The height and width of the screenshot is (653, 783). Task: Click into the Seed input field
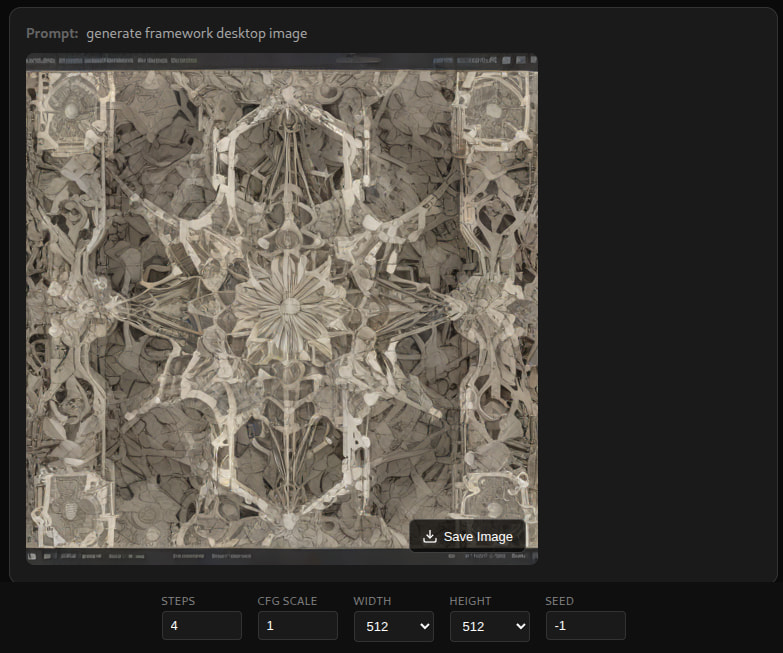click(586, 626)
